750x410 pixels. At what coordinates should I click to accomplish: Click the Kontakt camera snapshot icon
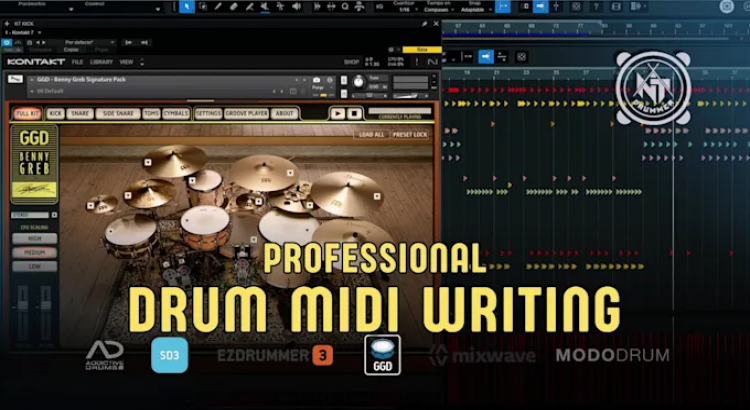click(317, 80)
